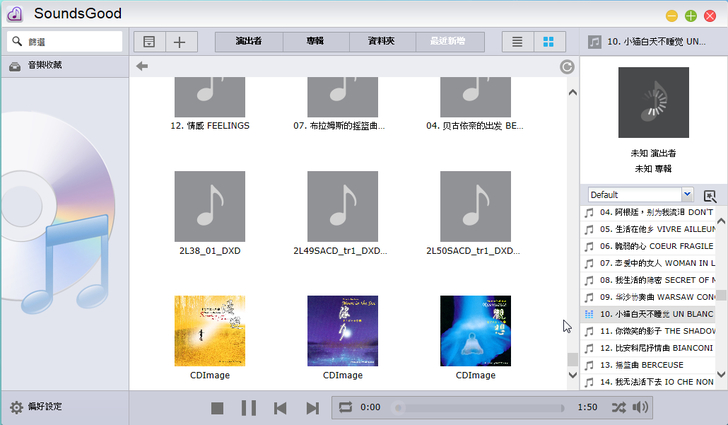Screen dimensions: 728x425
Task: Click the playing equalizer icon of track 10
Action: 589,314
